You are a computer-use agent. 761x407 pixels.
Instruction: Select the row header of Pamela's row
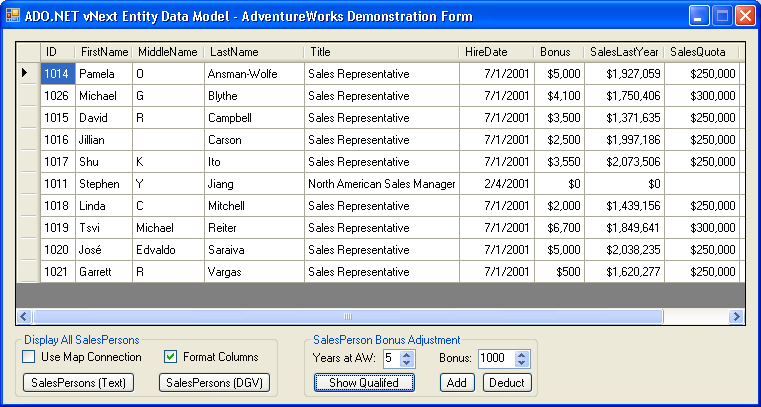coord(29,74)
